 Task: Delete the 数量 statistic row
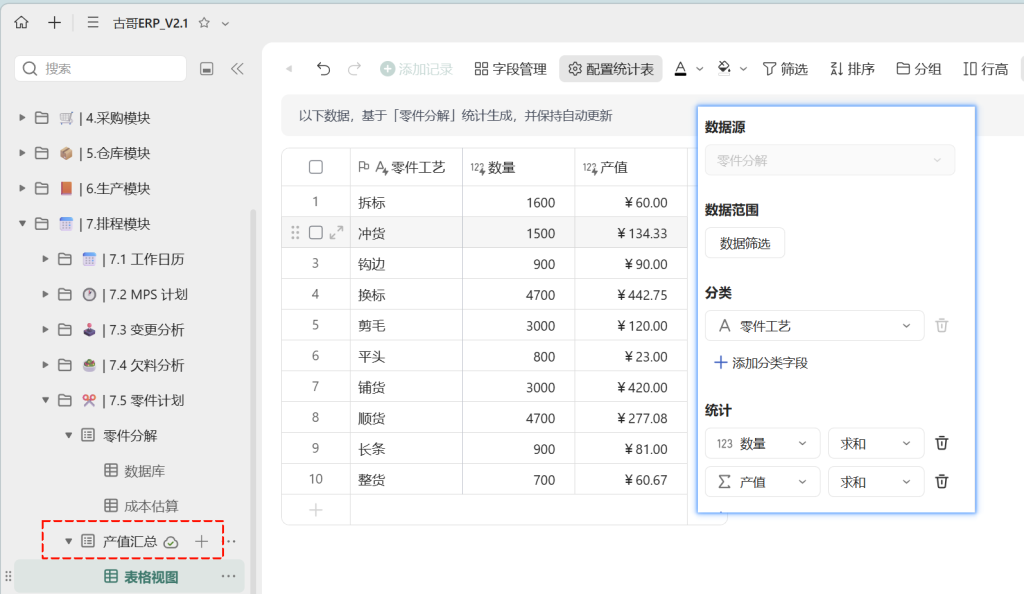click(941, 443)
